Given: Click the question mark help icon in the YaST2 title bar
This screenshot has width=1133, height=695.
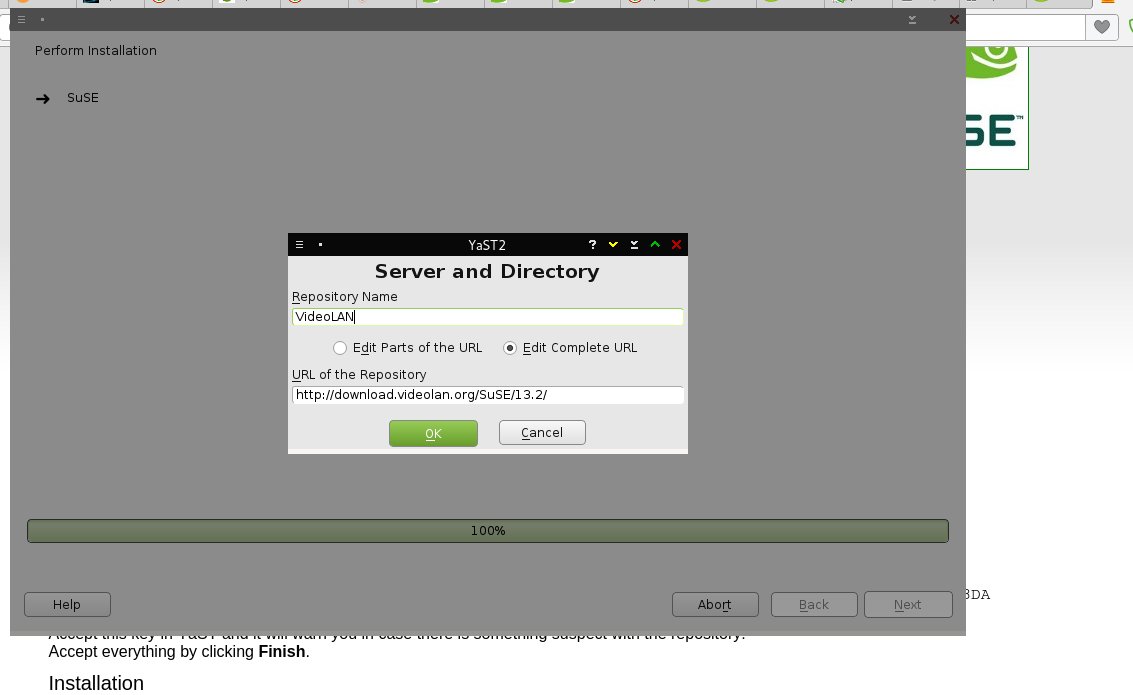Looking at the screenshot, I should coord(592,245).
